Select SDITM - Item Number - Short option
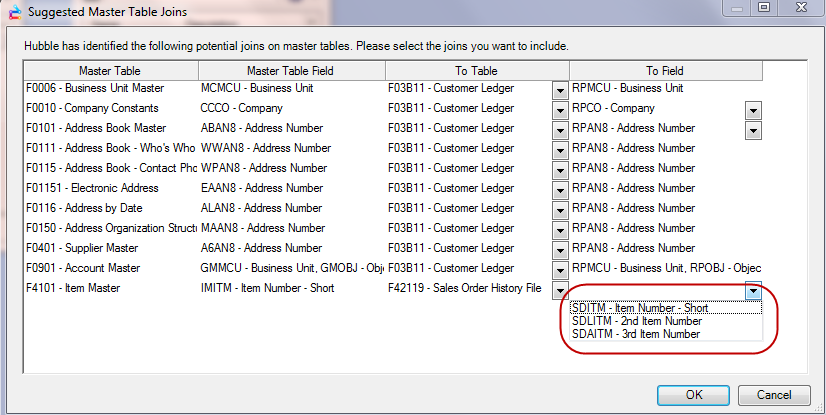This screenshot has height=415, width=826. pyautogui.click(x=640, y=308)
